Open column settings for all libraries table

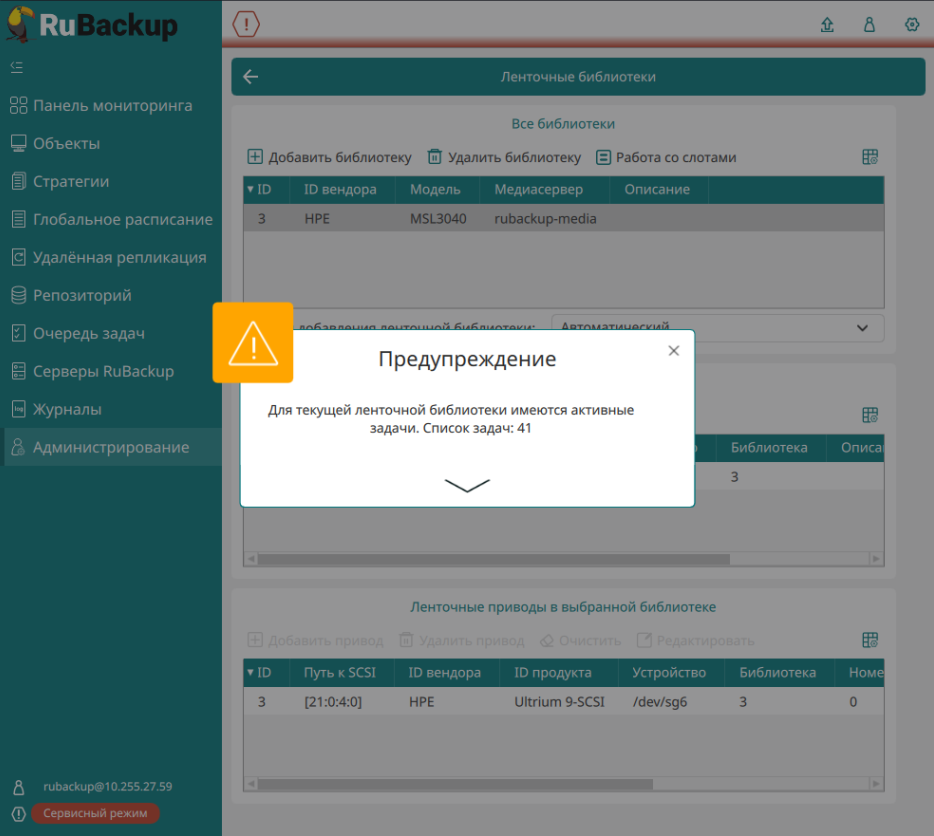click(x=870, y=157)
